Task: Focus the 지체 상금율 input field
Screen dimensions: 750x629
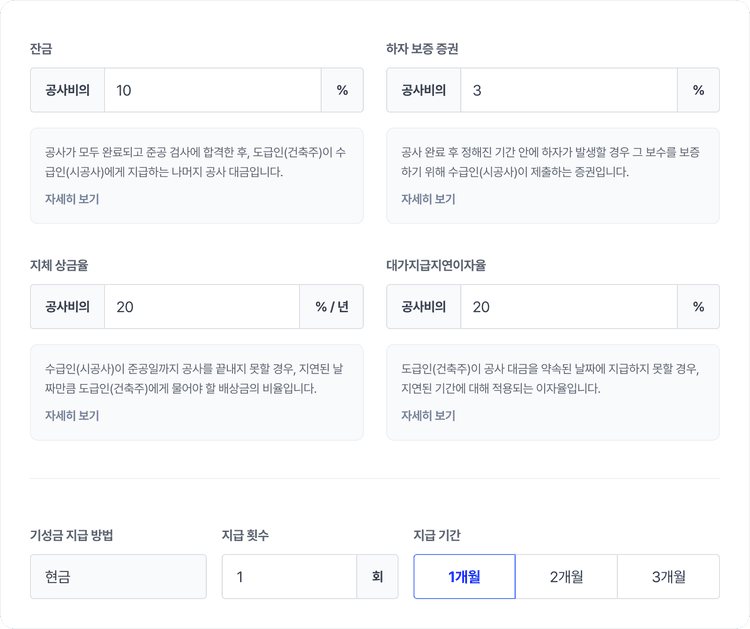Action: click(201, 307)
